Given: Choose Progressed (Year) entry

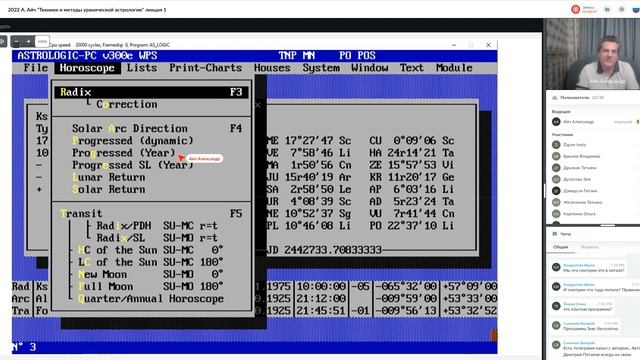Looking at the screenshot, I should coord(124,153).
